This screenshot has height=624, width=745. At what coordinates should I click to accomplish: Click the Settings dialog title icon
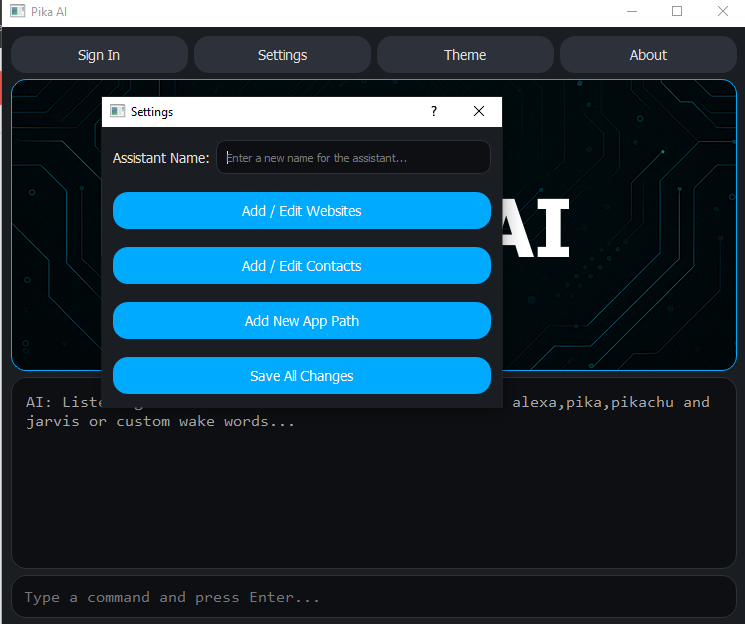coord(117,111)
